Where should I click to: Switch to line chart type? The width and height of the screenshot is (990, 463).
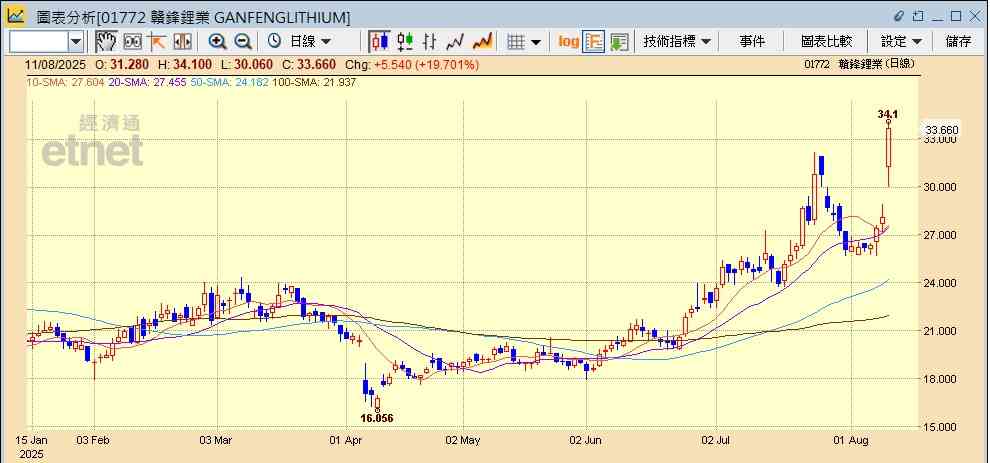pyautogui.click(x=455, y=42)
